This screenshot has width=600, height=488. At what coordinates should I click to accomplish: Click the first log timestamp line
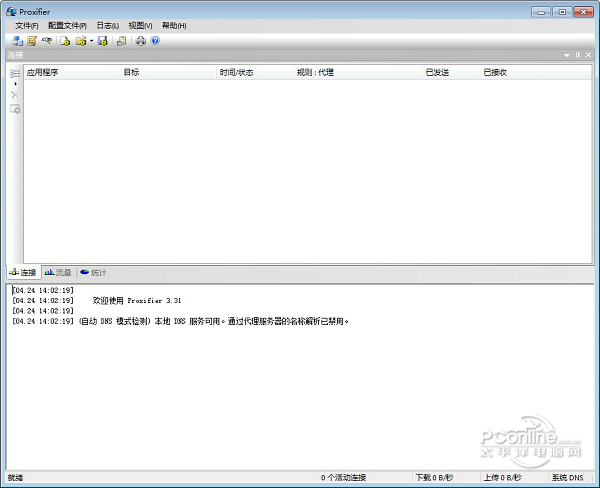point(43,290)
